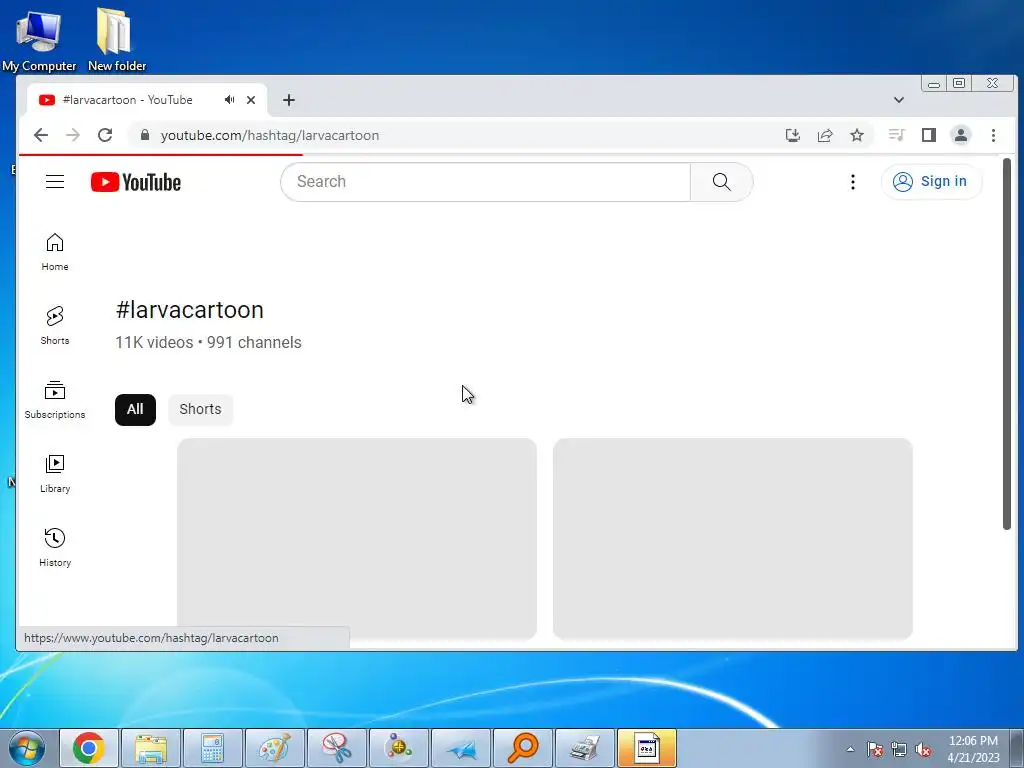The width and height of the screenshot is (1024, 768).
Task: Focus the YouTube Search field
Action: [x=485, y=182]
